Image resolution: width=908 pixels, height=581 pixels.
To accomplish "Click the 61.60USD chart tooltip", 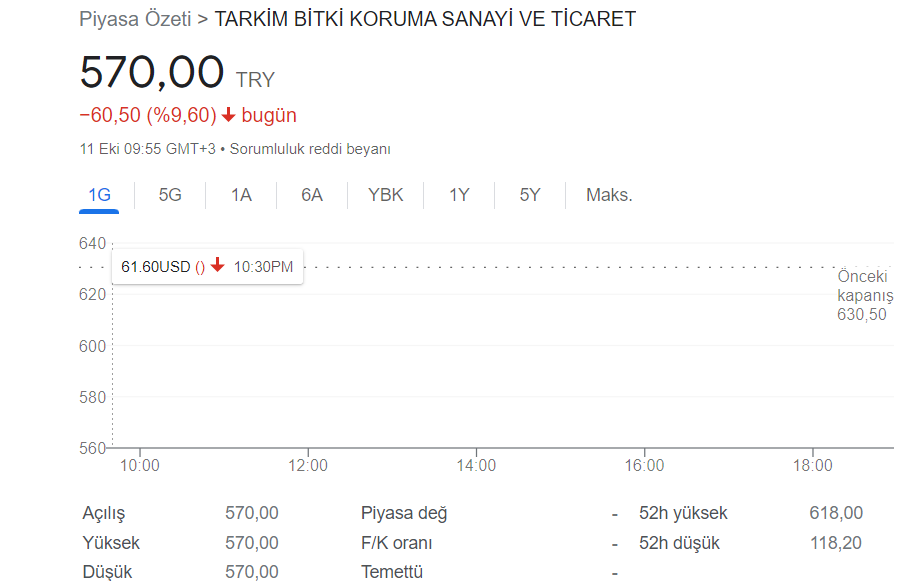I will [207, 266].
